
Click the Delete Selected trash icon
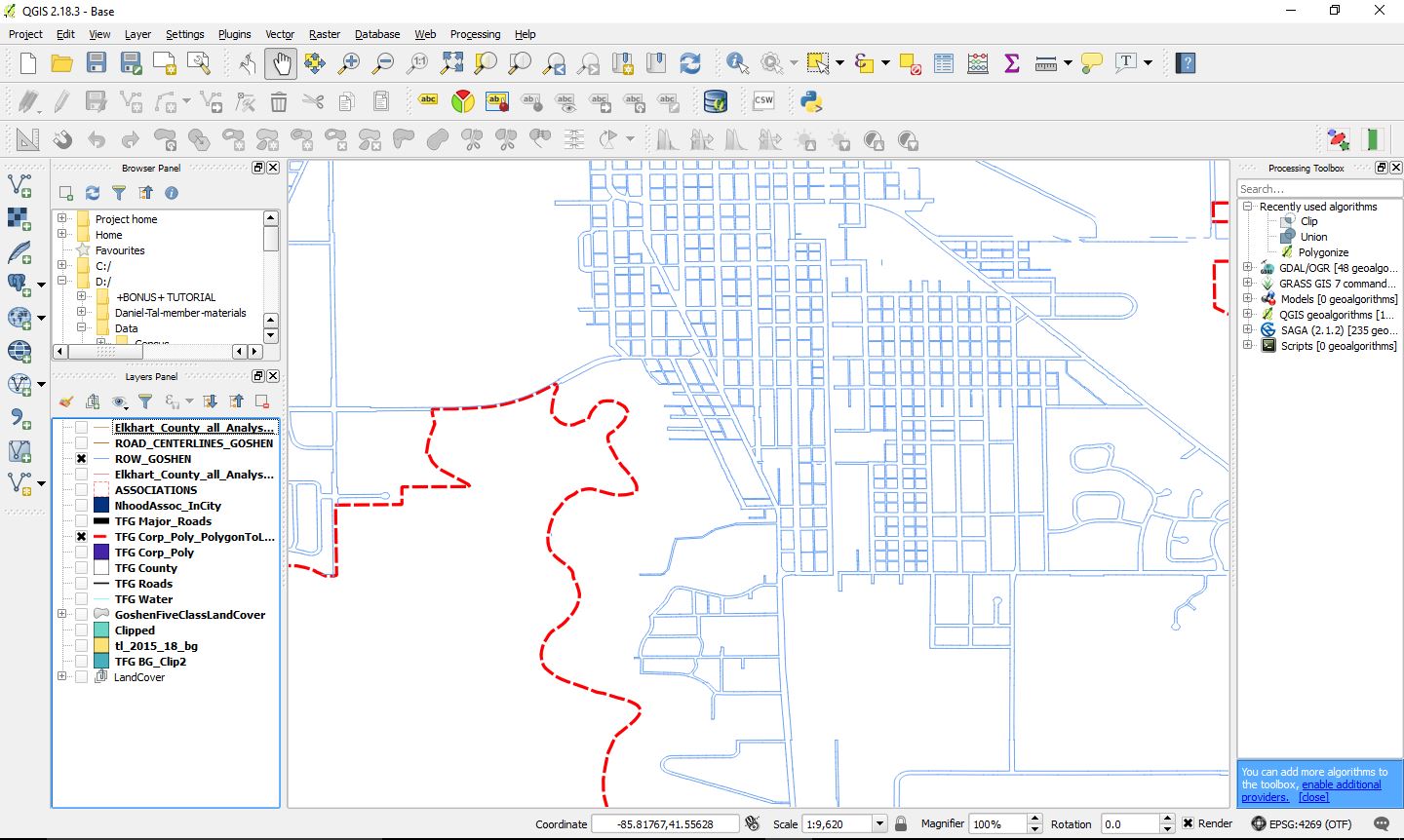279,101
